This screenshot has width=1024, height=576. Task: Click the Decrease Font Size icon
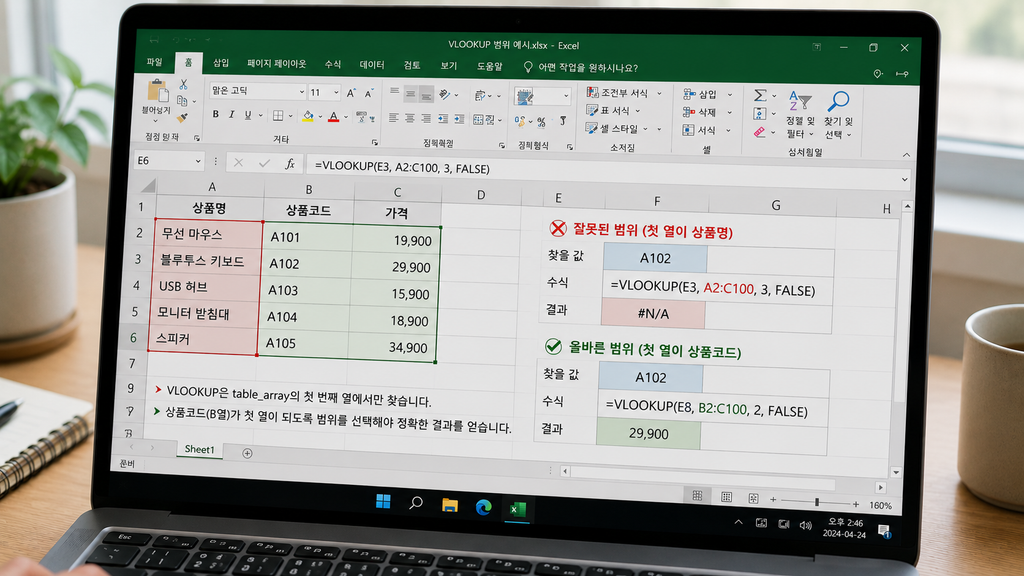click(369, 93)
